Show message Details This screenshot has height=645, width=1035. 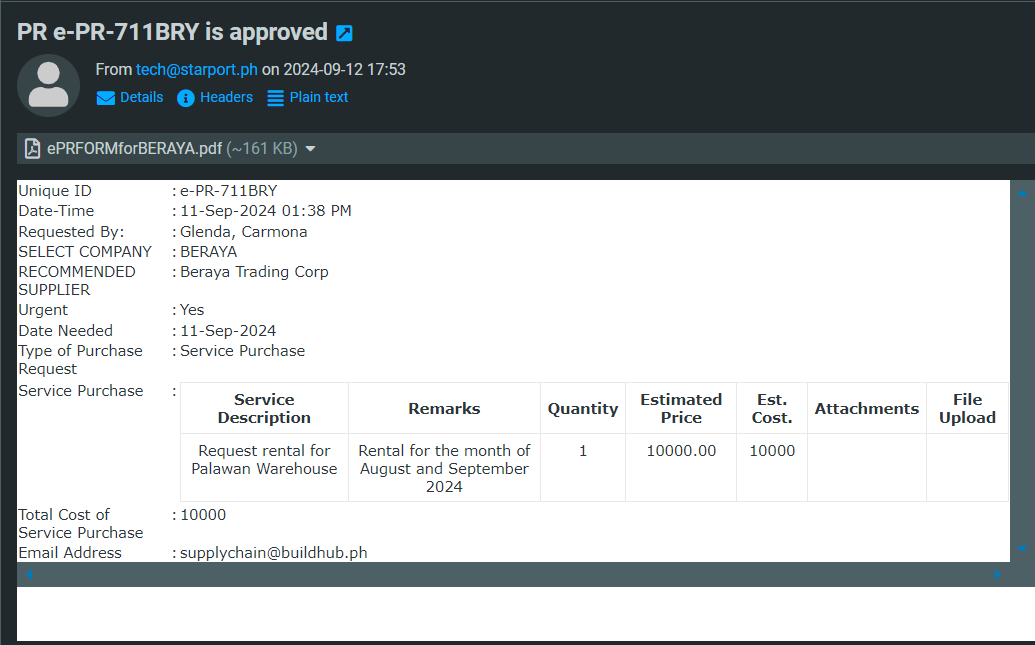[141, 97]
